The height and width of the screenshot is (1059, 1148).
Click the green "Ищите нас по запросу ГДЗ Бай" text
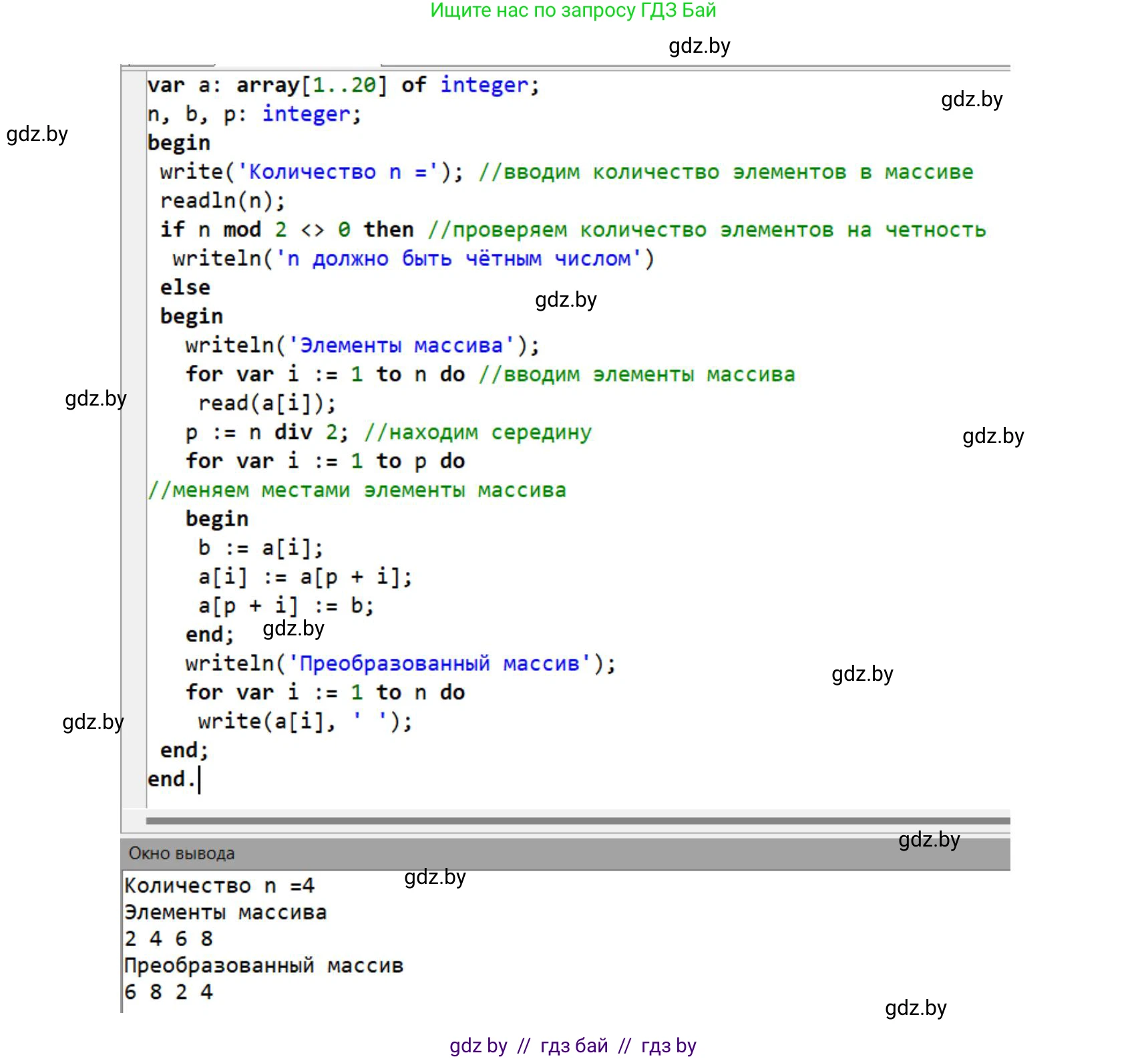(573, 11)
